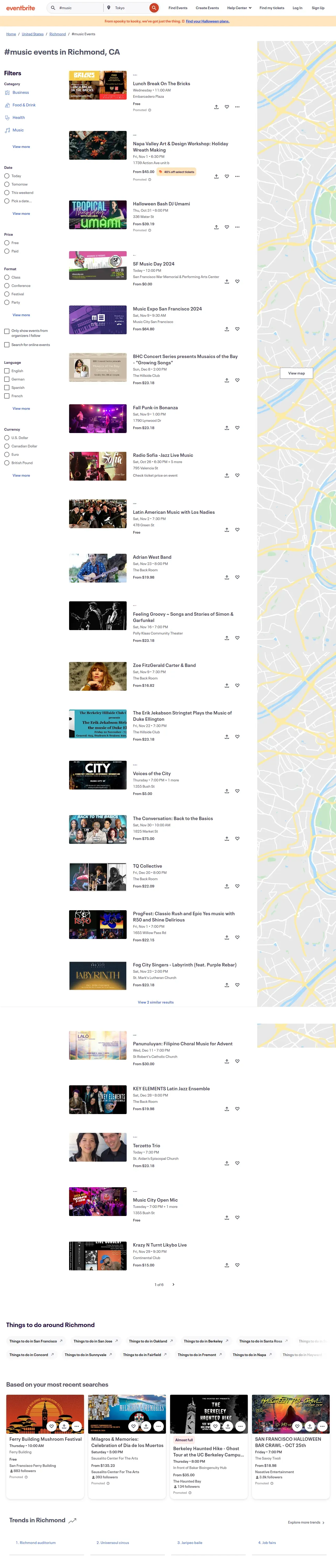Share the Lunch Break On The Bricks event
The image size is (336, 1568).
click(216, 107)
